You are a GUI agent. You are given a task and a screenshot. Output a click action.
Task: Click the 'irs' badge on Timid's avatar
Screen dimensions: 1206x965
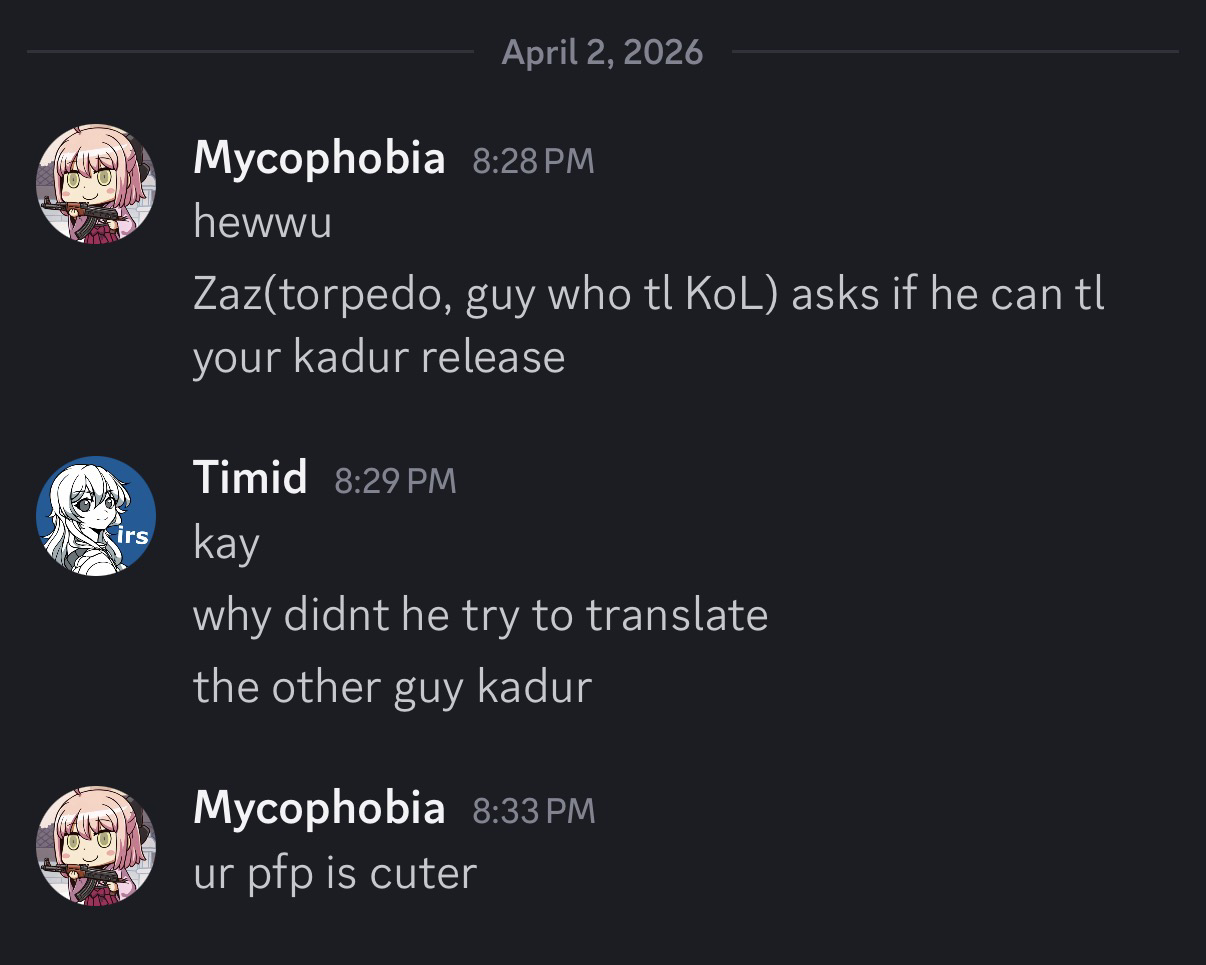tap(133, 535)
